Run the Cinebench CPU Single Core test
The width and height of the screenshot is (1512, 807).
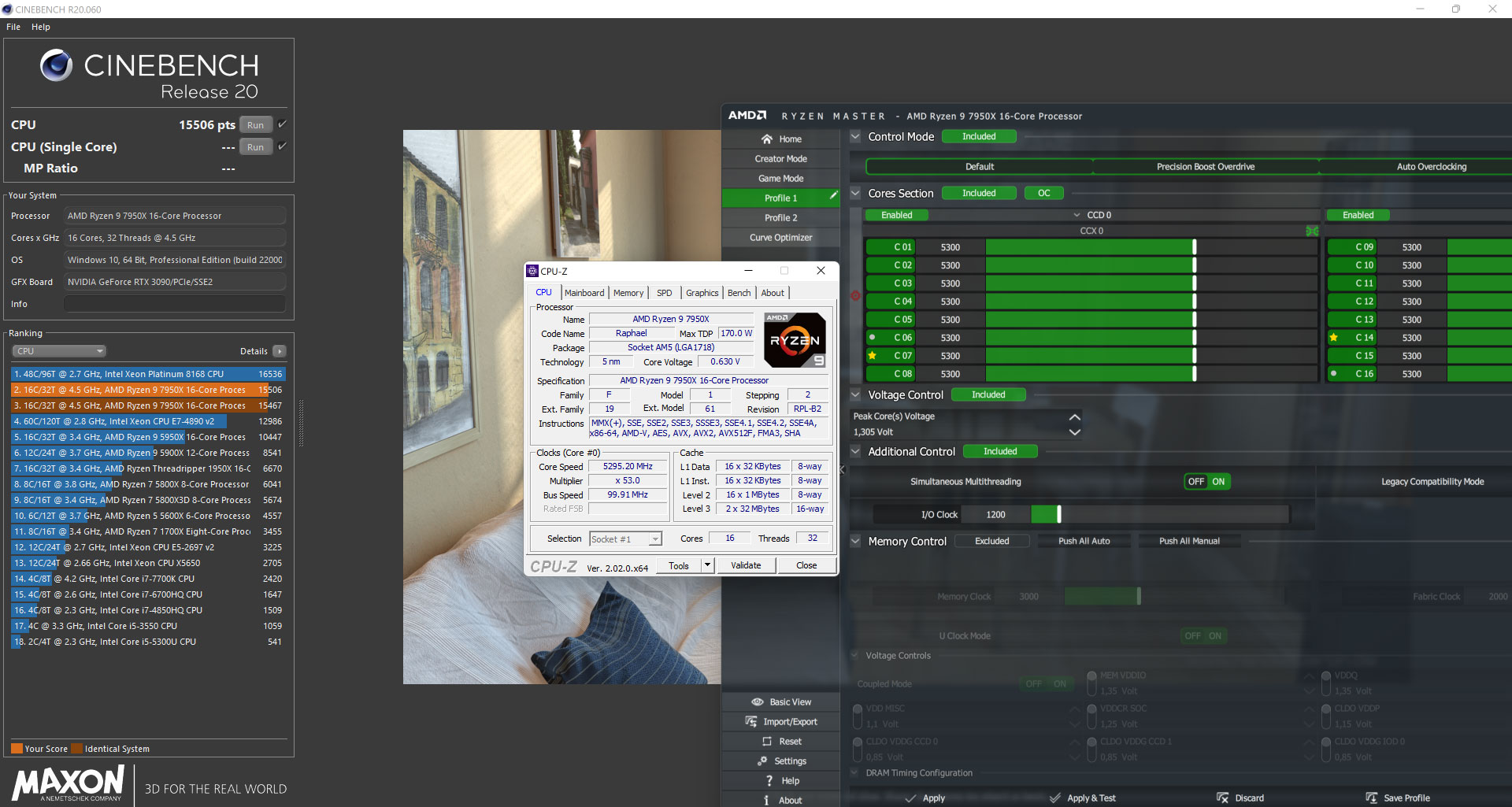point(256,146)
